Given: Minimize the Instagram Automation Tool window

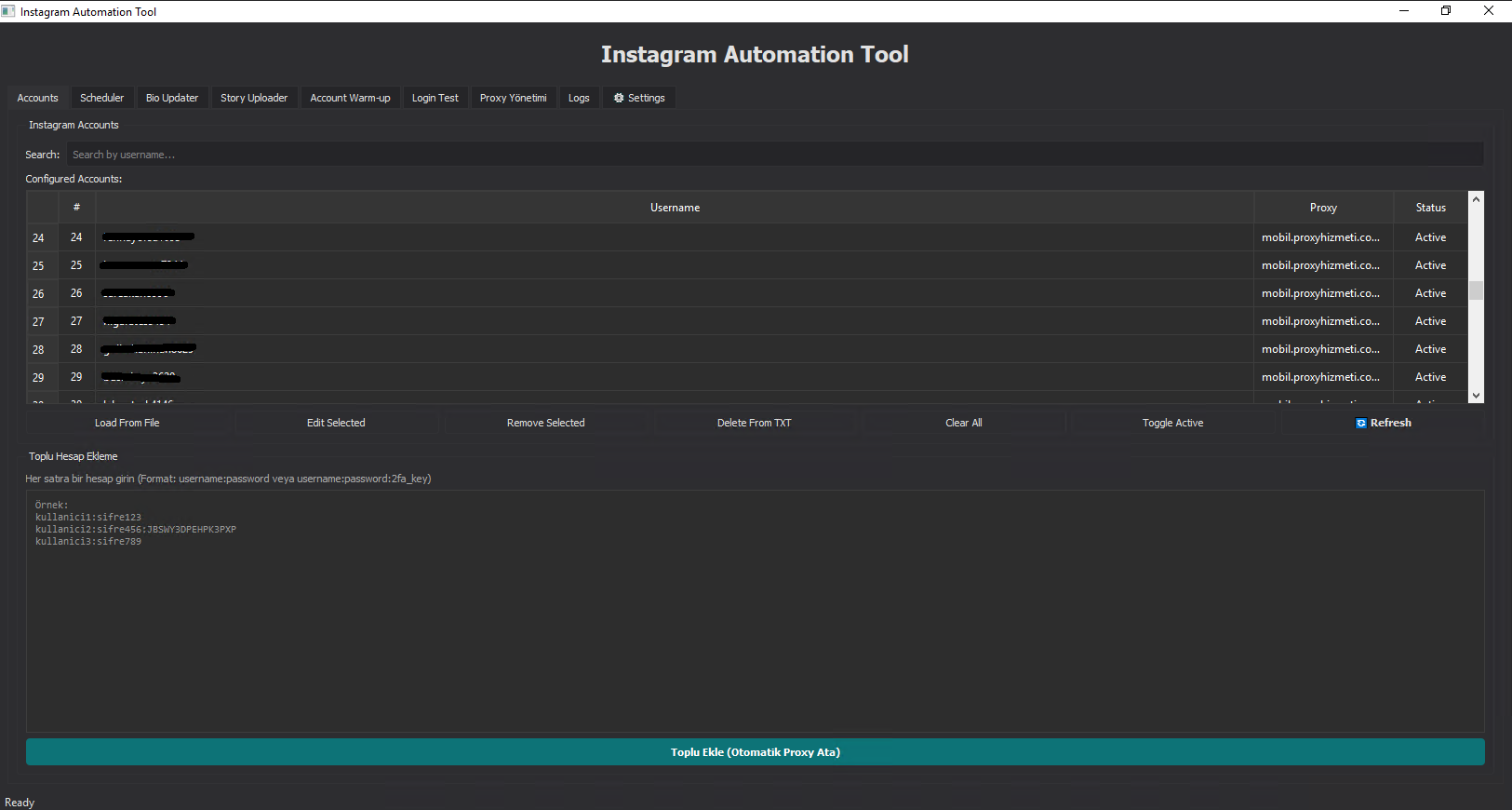Looking at the screenshot, I should 1404,10.
